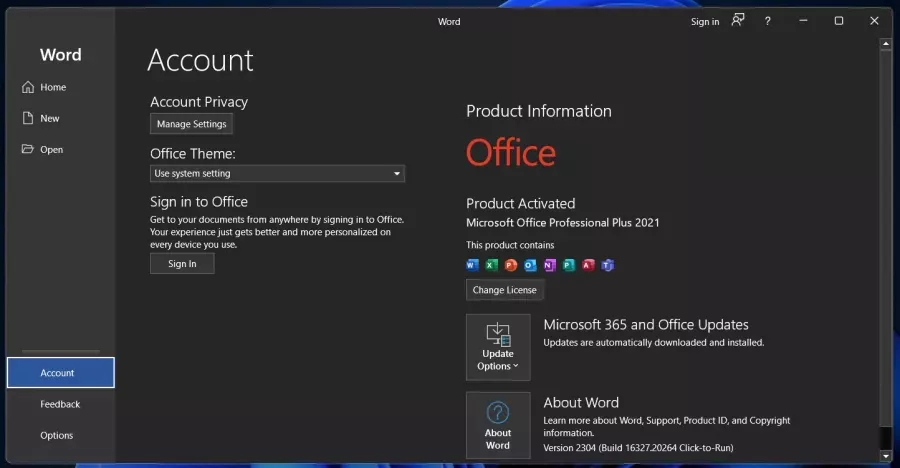
Task: Open Word Options from sidebar
Action: click(60, 435)
